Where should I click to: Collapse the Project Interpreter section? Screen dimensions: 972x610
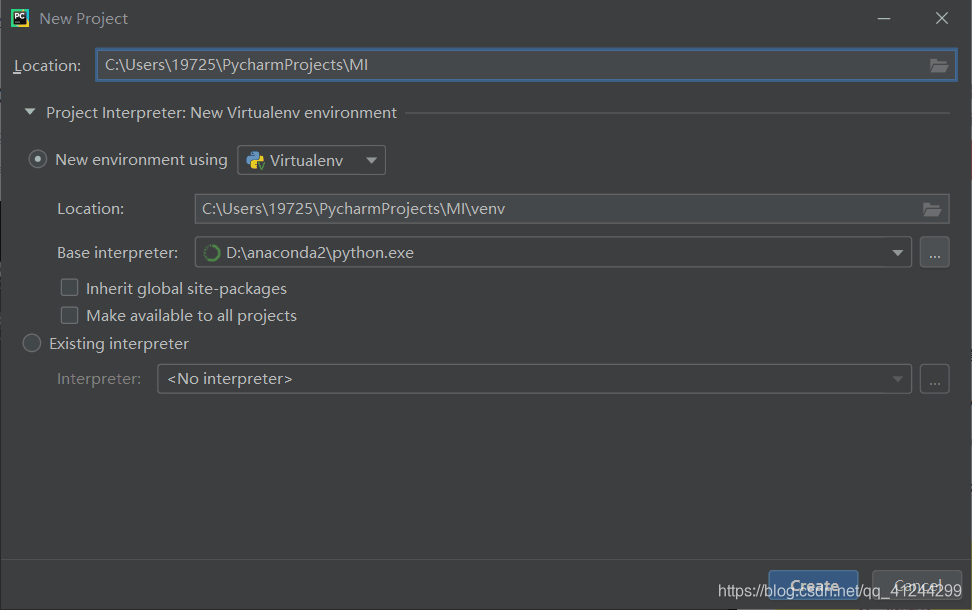click(29, 112)
